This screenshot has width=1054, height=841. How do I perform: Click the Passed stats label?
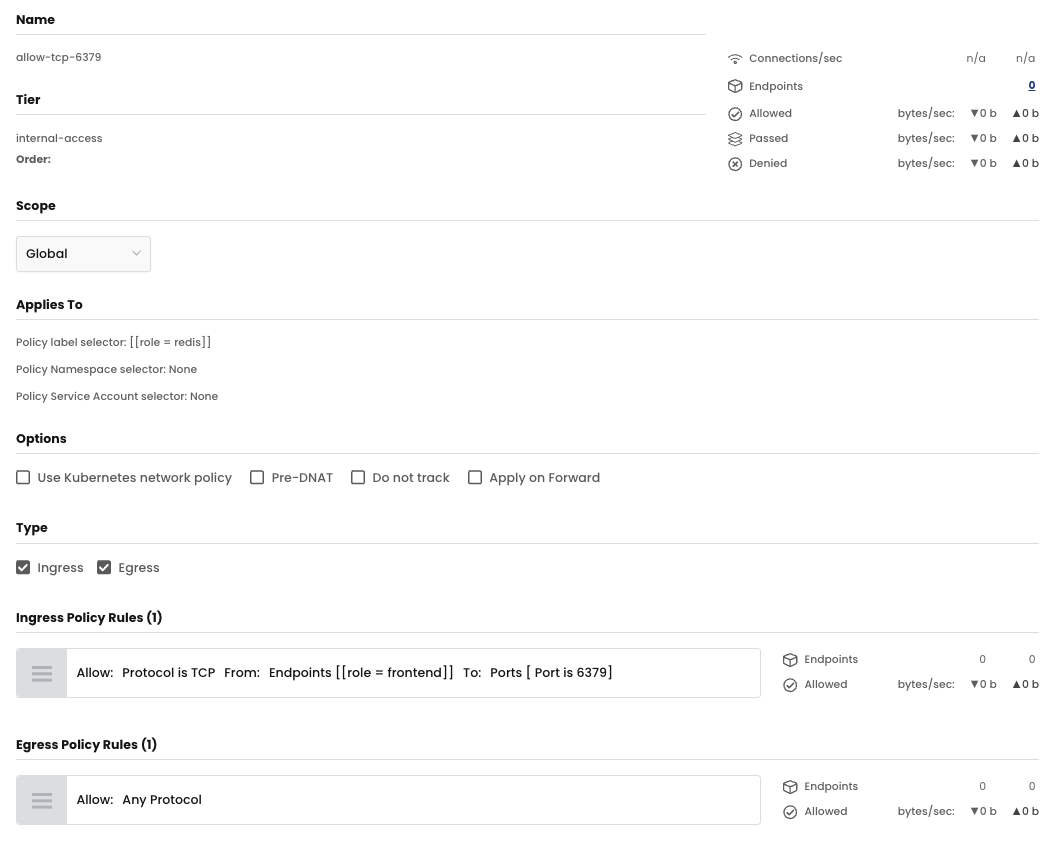768,138
